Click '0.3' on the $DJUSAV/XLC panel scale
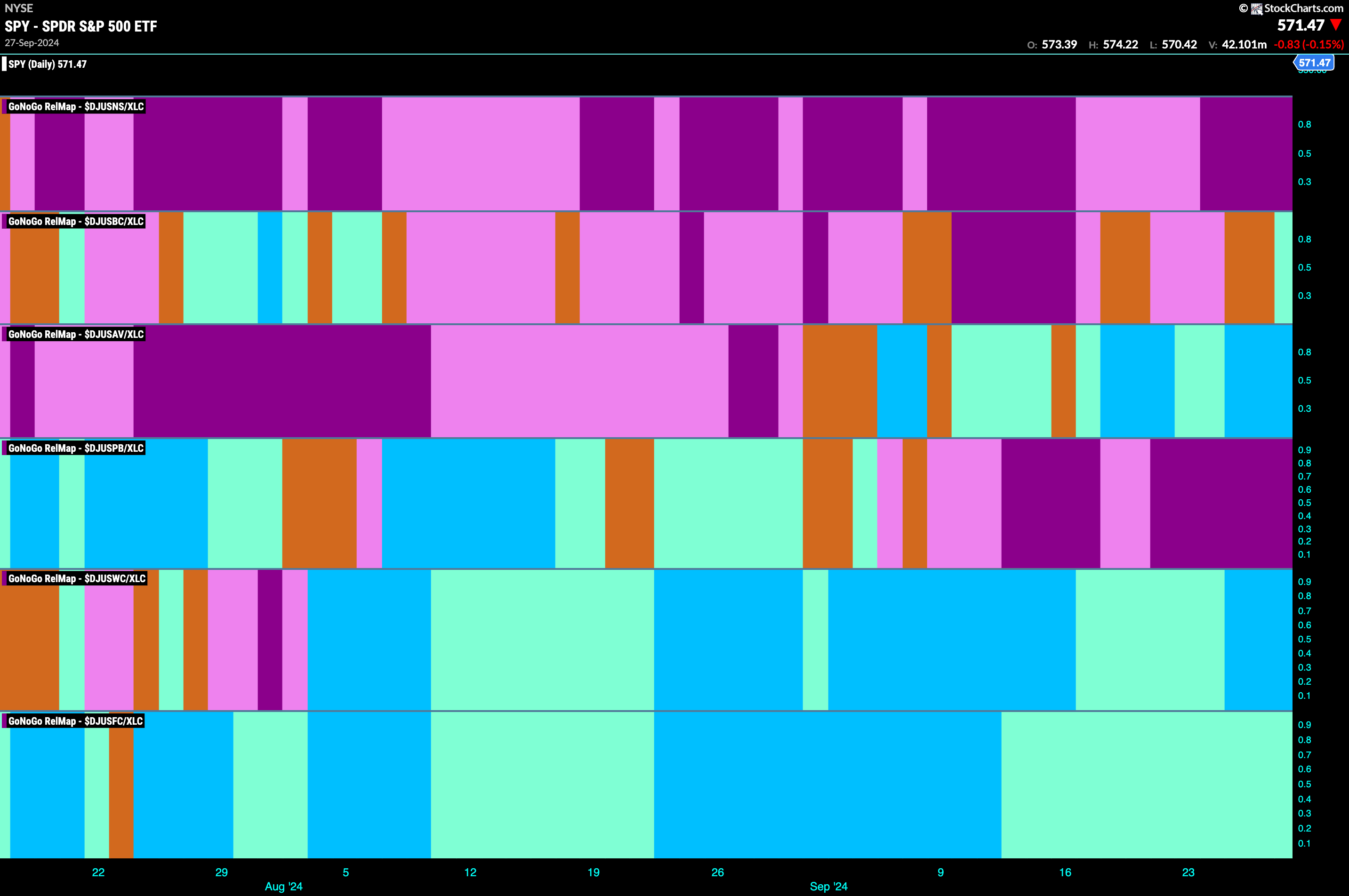 pos(1304,408)
